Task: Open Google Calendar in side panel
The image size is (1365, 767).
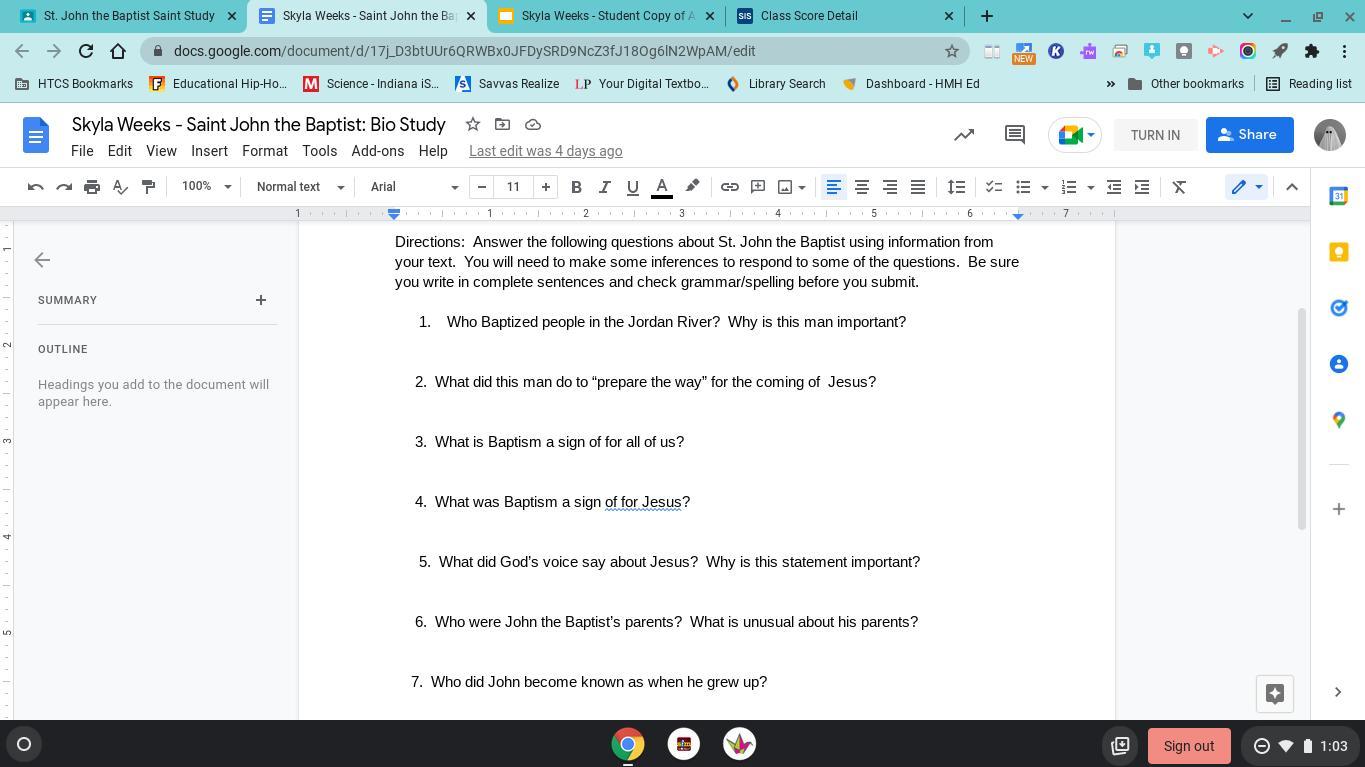Action: coord(1339,196)
